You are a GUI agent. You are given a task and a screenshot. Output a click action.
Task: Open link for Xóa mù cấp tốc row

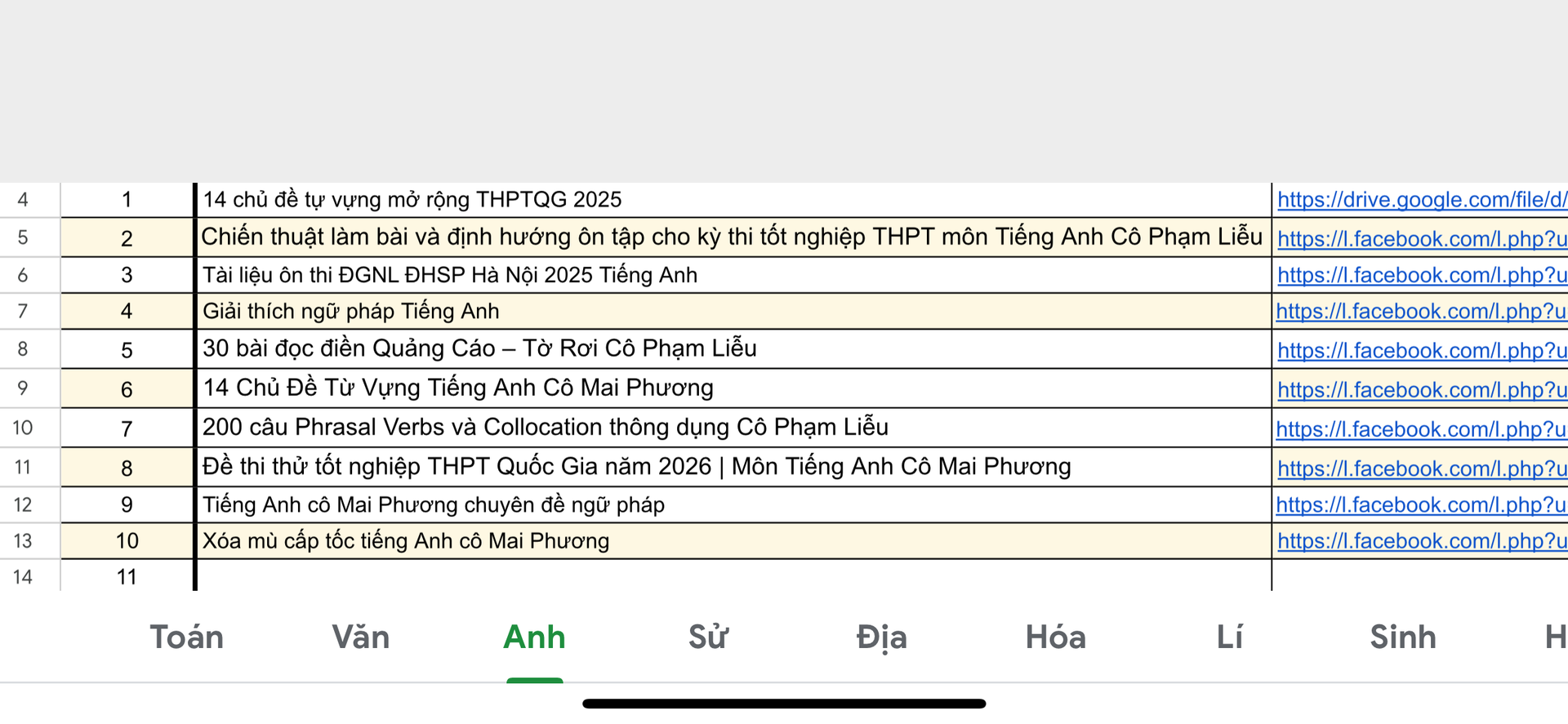(1421, 541)
